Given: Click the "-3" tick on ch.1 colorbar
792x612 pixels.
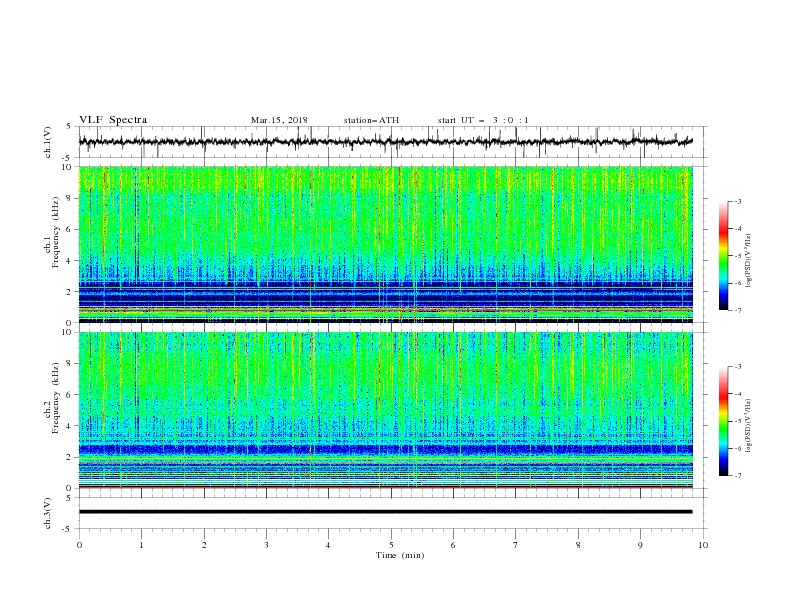Looking at the screenshot, I should [x=738, y=201].
